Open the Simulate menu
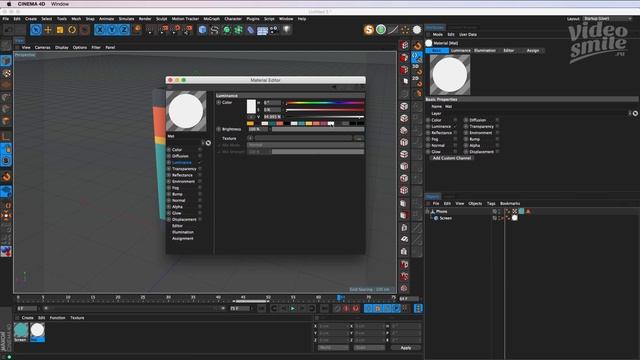Viewport: 640px width, 360px height. [126, 19]
